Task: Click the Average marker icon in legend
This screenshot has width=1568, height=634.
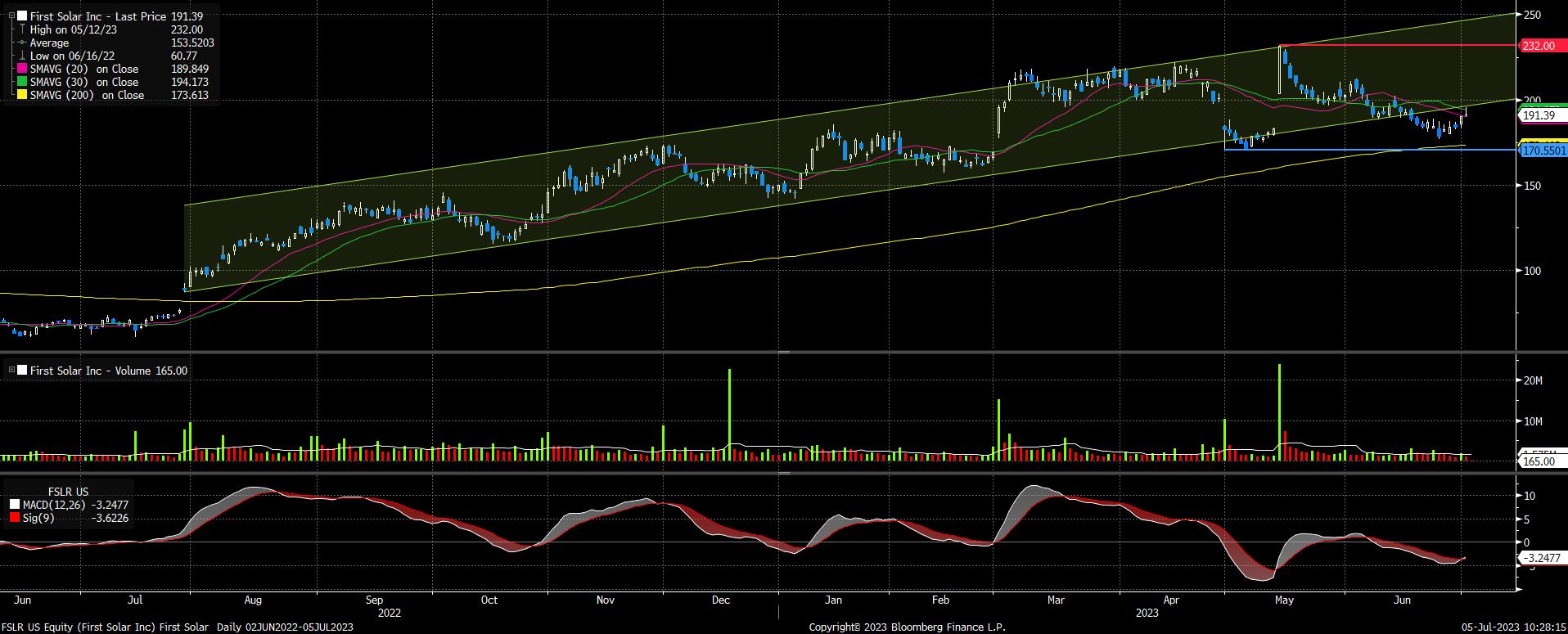Action: (22, 43)
